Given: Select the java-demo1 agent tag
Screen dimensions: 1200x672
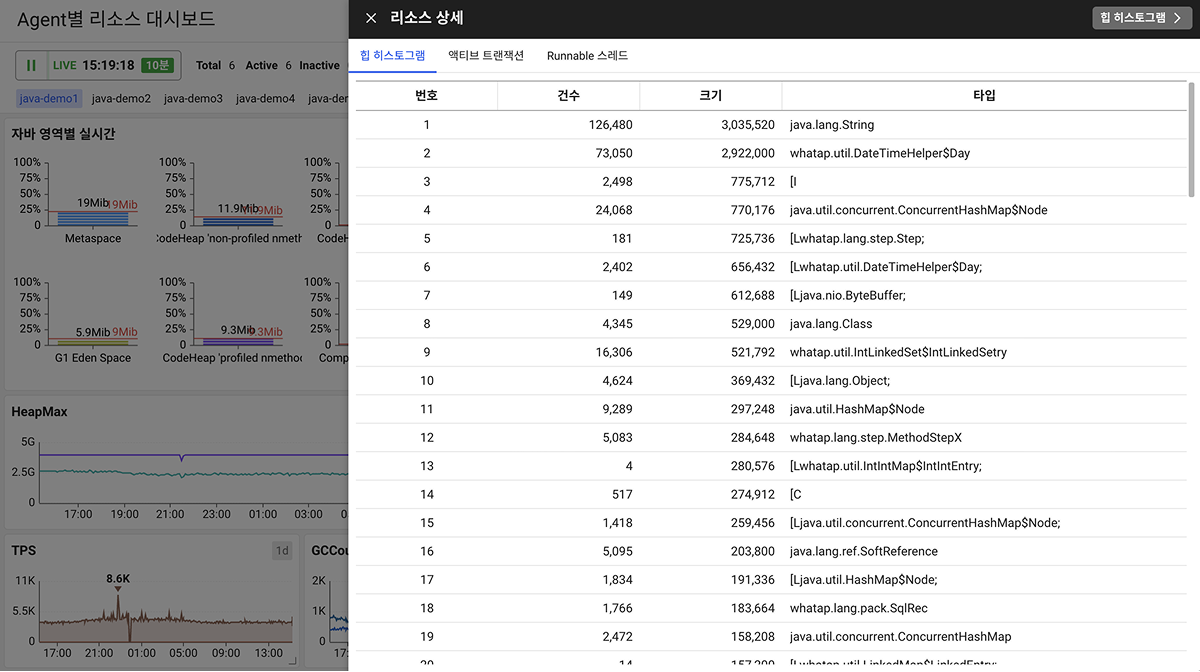Looking at the screenshot, I should pos(48,99).
